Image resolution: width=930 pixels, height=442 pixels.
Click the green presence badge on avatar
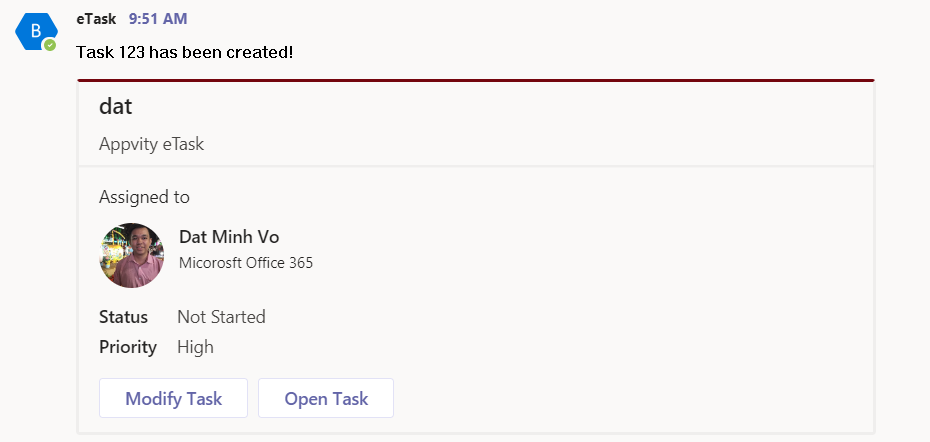[50, 45]
